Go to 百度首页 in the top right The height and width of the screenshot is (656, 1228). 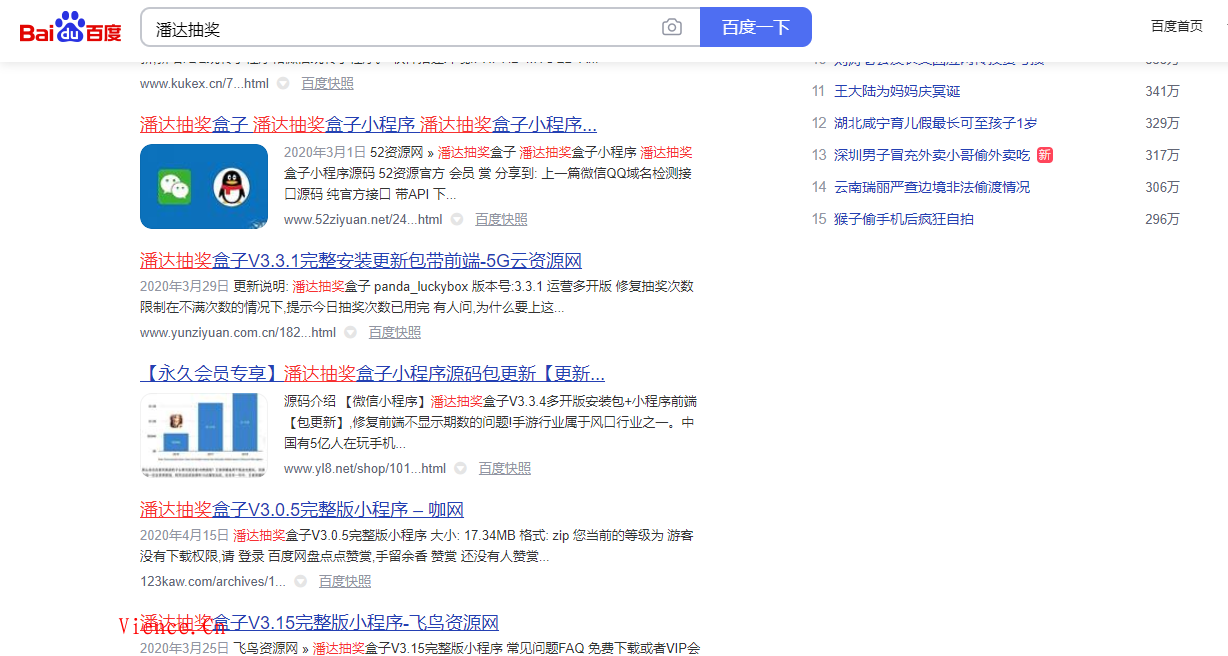click(1176, 26)
